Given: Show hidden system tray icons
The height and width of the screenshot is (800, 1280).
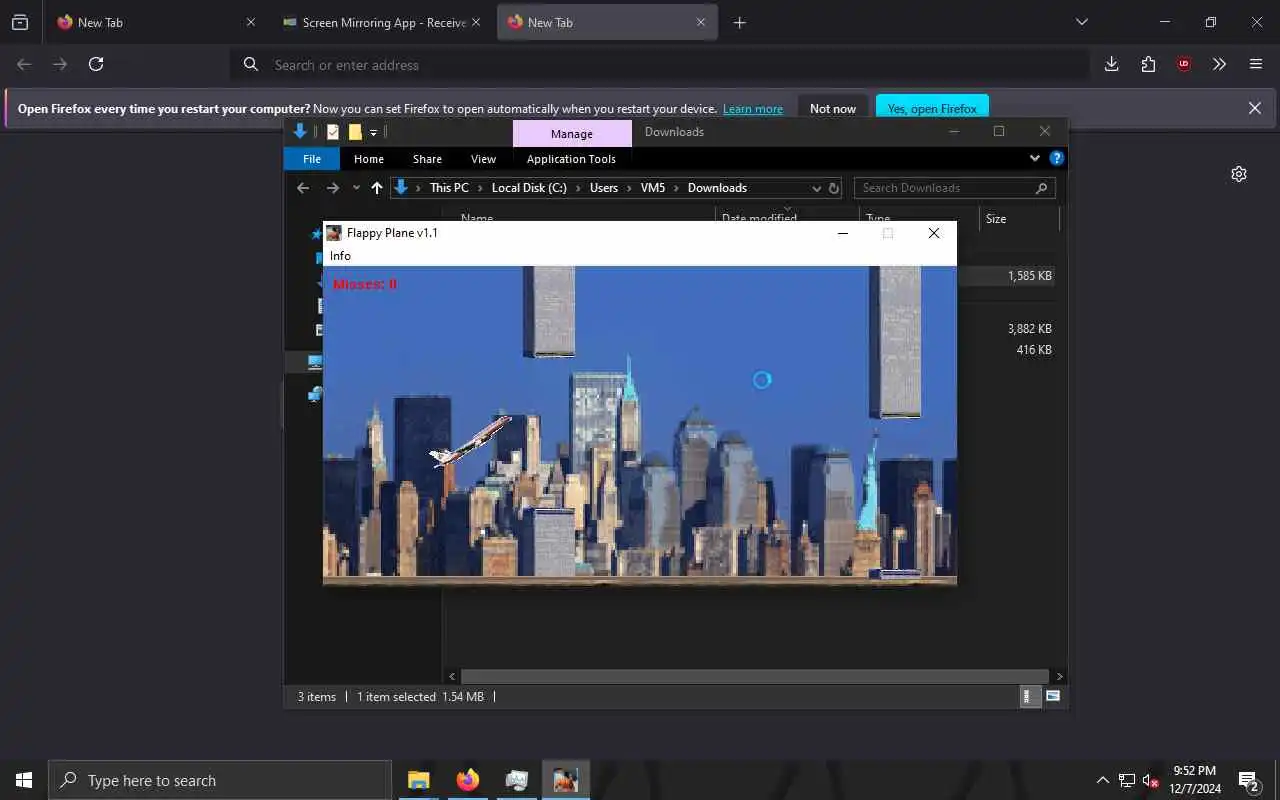Looking at the screenshot, I should [1102, 780].
